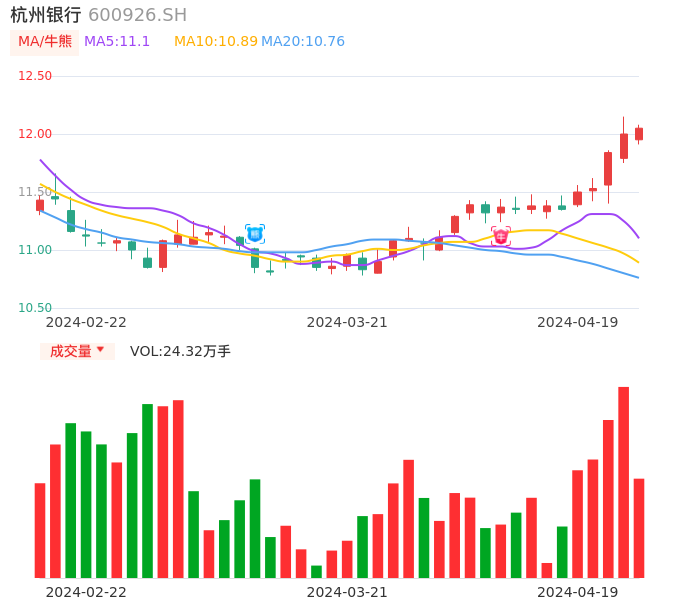The image size is (686, 606).
Task: Click the MA/牛熊 indicator button
Action: (x=45, y=42)
